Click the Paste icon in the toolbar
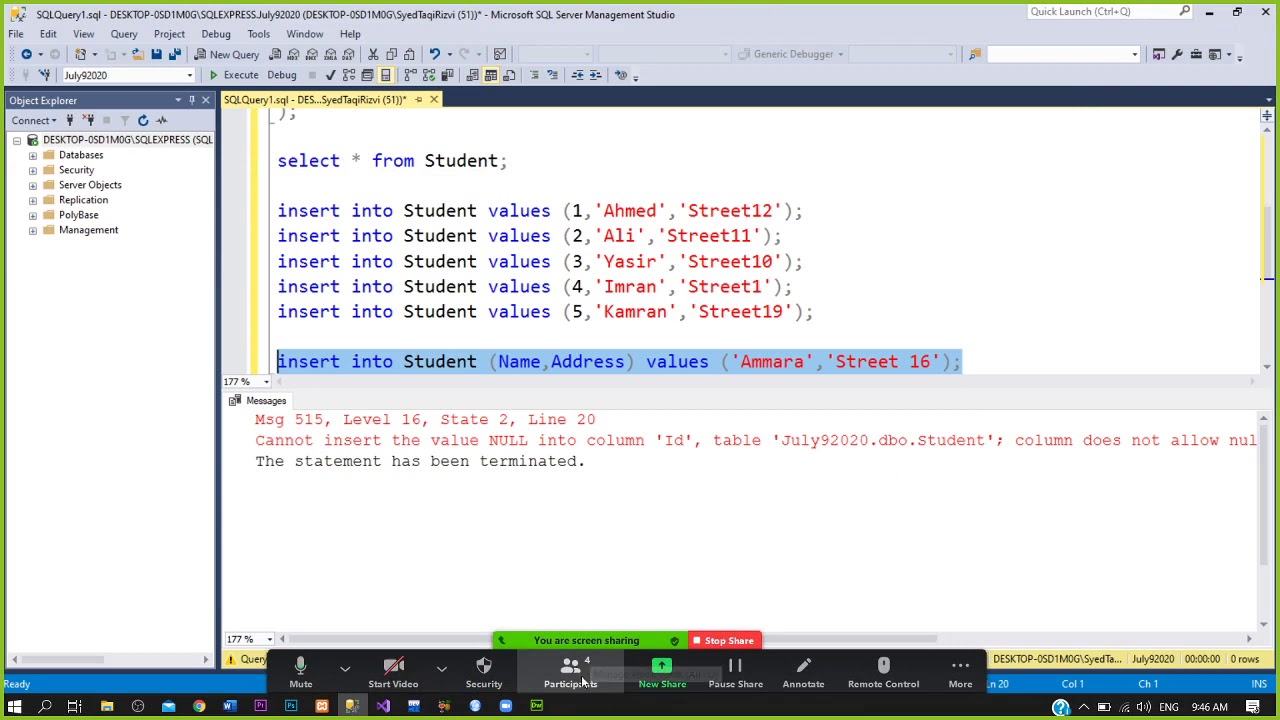 coord(411,54)
